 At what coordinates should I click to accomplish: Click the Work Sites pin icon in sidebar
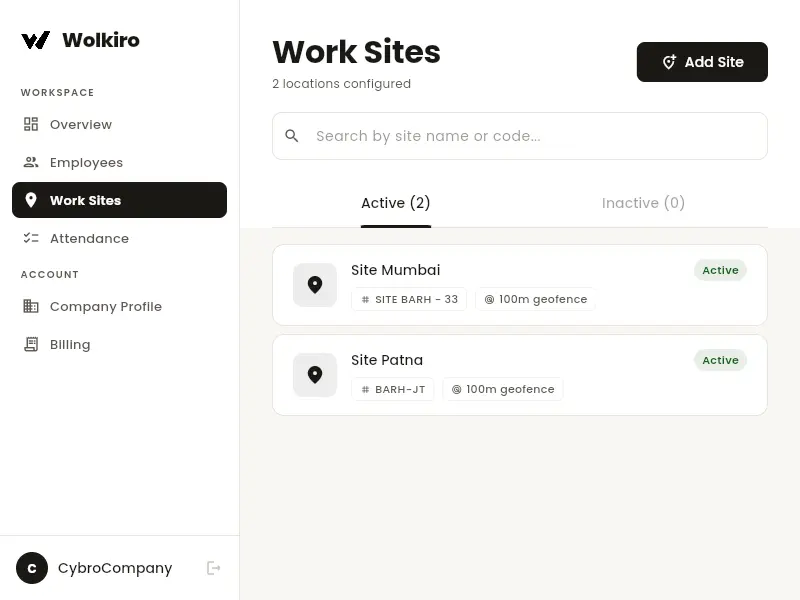coord(31,200)
